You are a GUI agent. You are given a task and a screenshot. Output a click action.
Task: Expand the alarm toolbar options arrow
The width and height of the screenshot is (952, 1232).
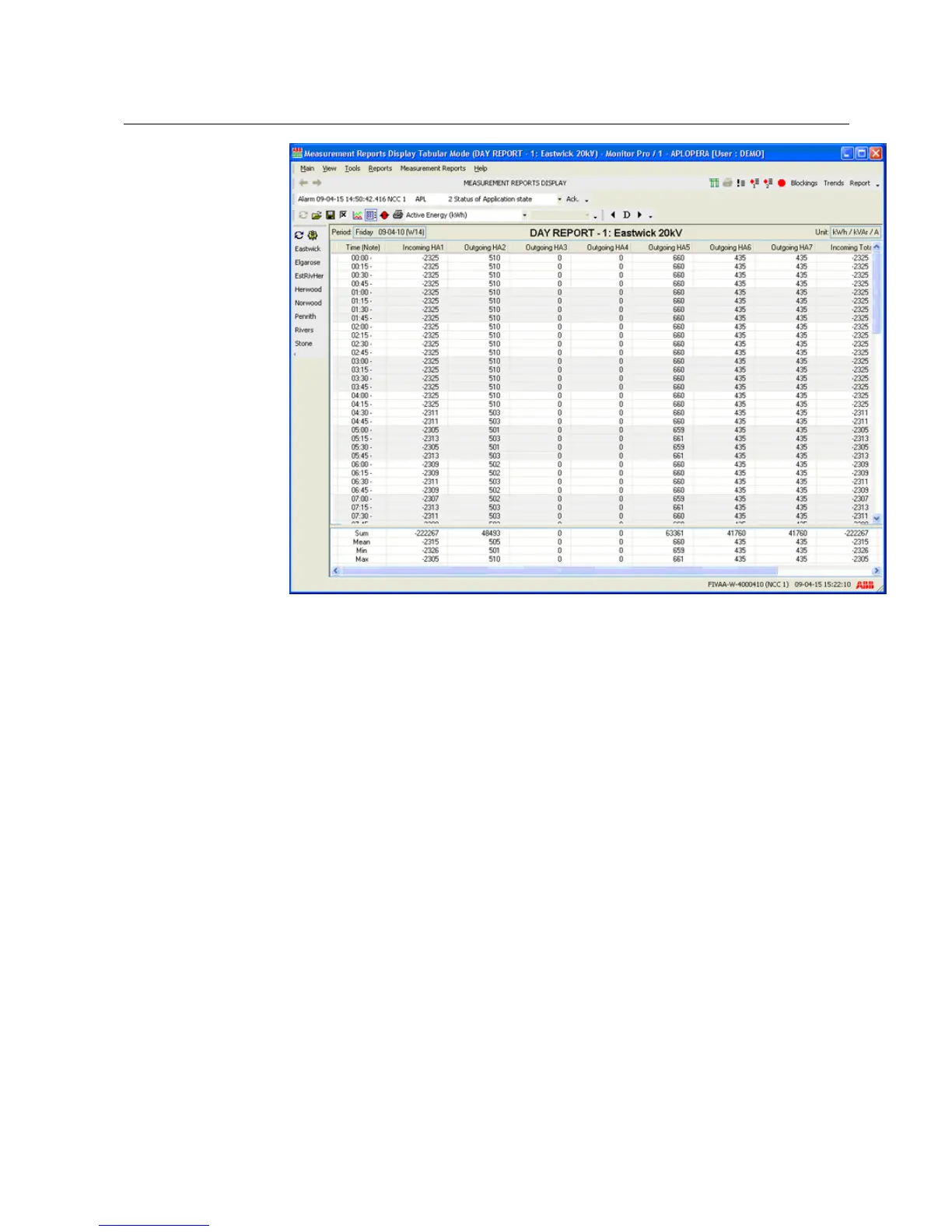pyautogui.click(x=586, y=201)
